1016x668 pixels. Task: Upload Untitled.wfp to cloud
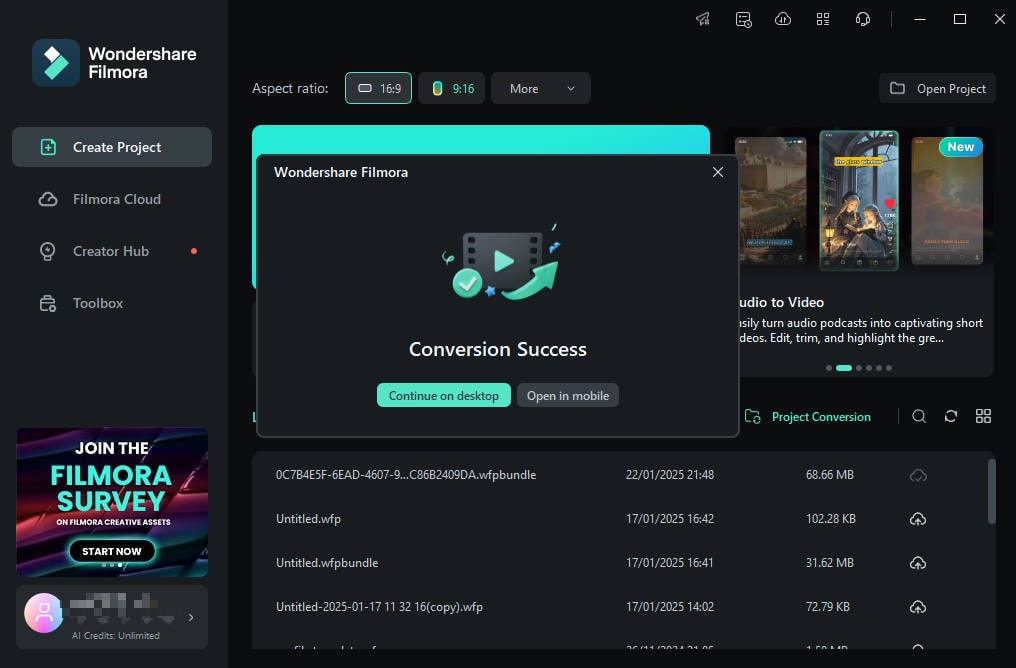(918, 519)
